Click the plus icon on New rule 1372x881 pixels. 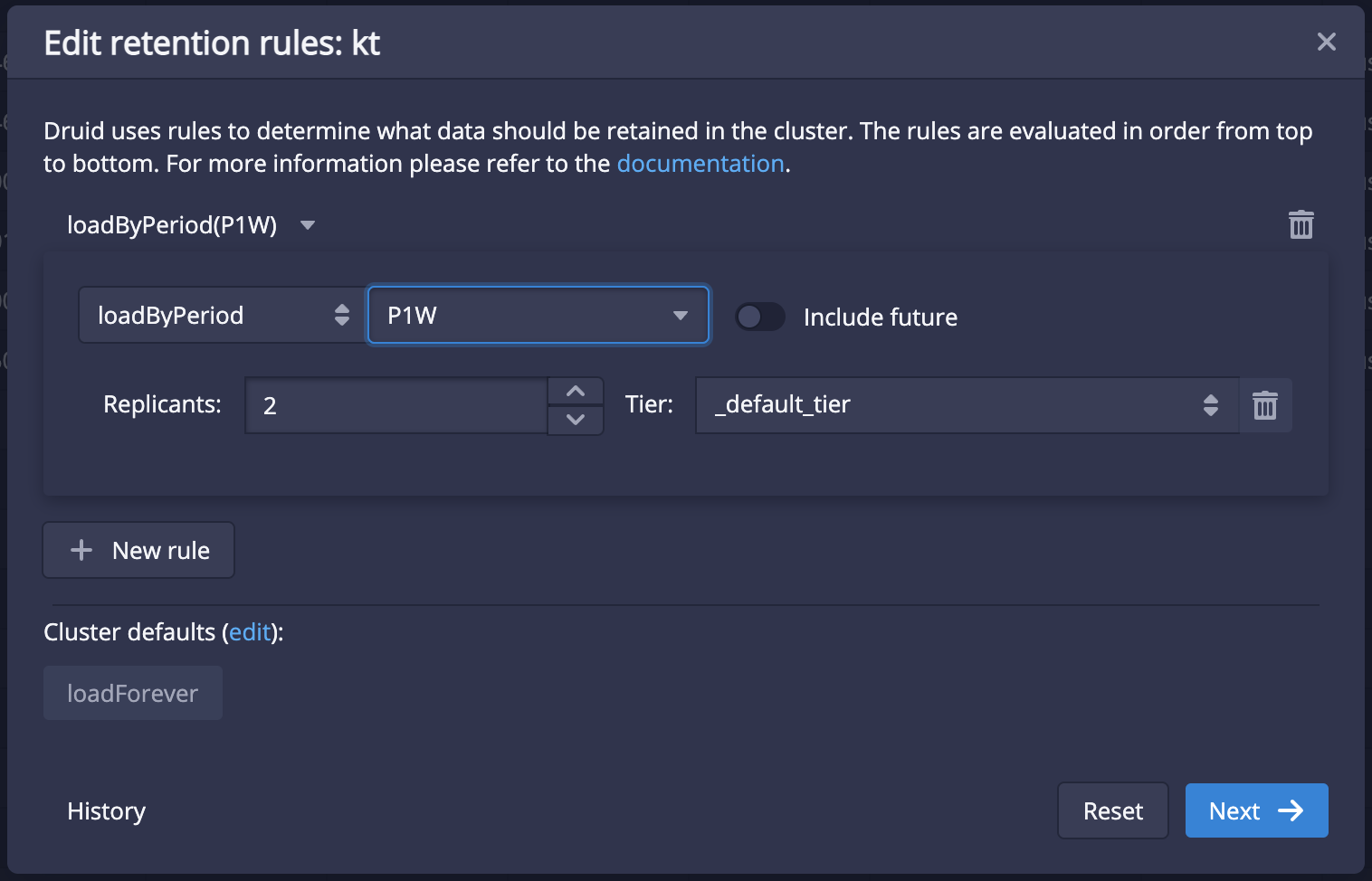(81, 550)
